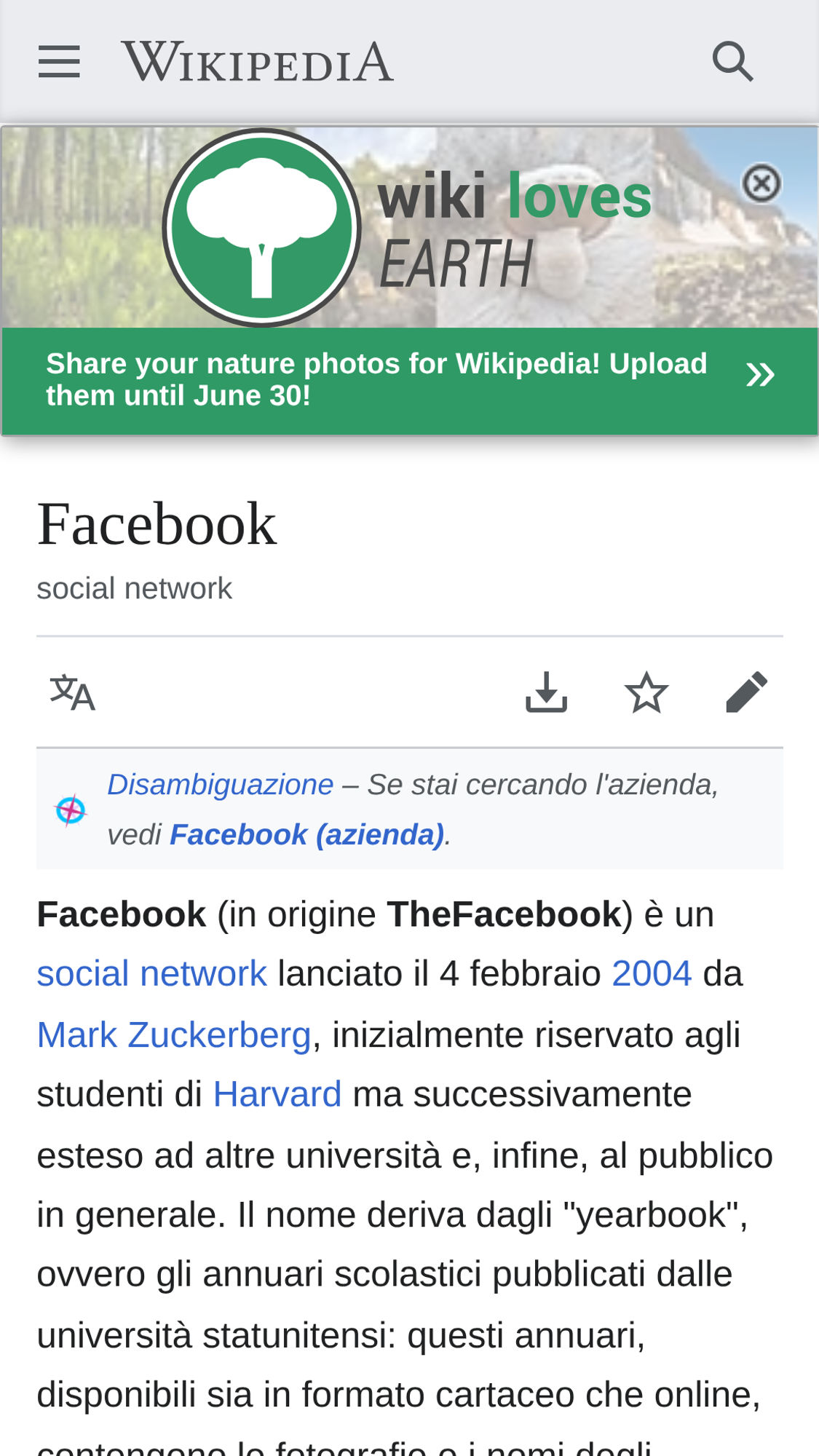Tap the search magnifier icon
Screen dimensions: 819x1456
coord(732,61)
